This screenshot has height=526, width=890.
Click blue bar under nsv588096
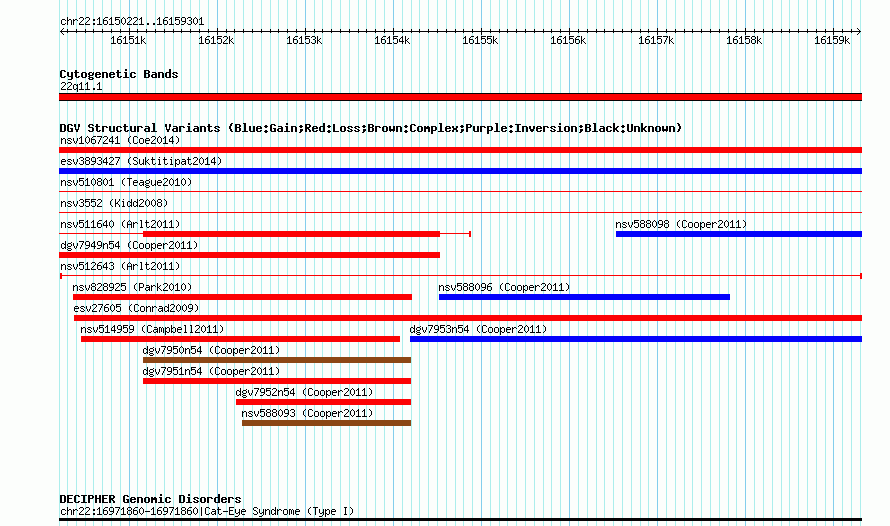pyautogui.click(x=584, y=297)
